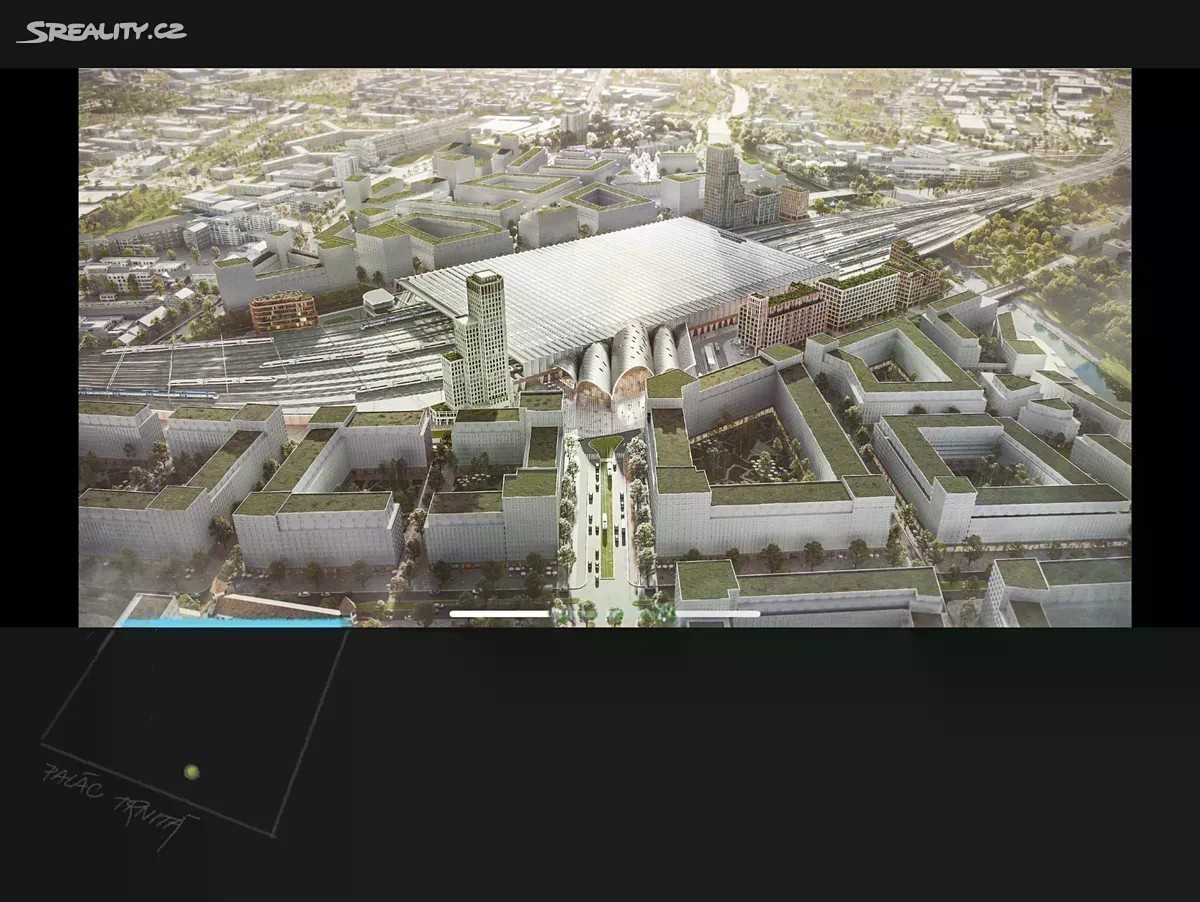
Task: Click the arched station entrance vaults
Action: point(625,362)
